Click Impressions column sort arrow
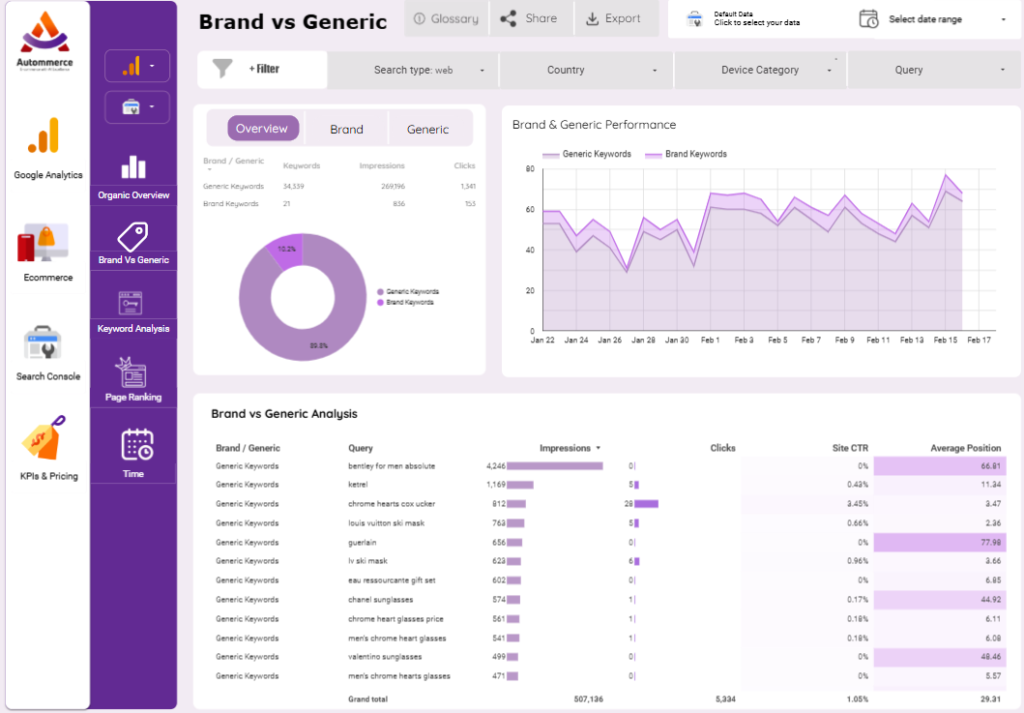Viewport: 1024px width, 713px height. coord(598,449)
